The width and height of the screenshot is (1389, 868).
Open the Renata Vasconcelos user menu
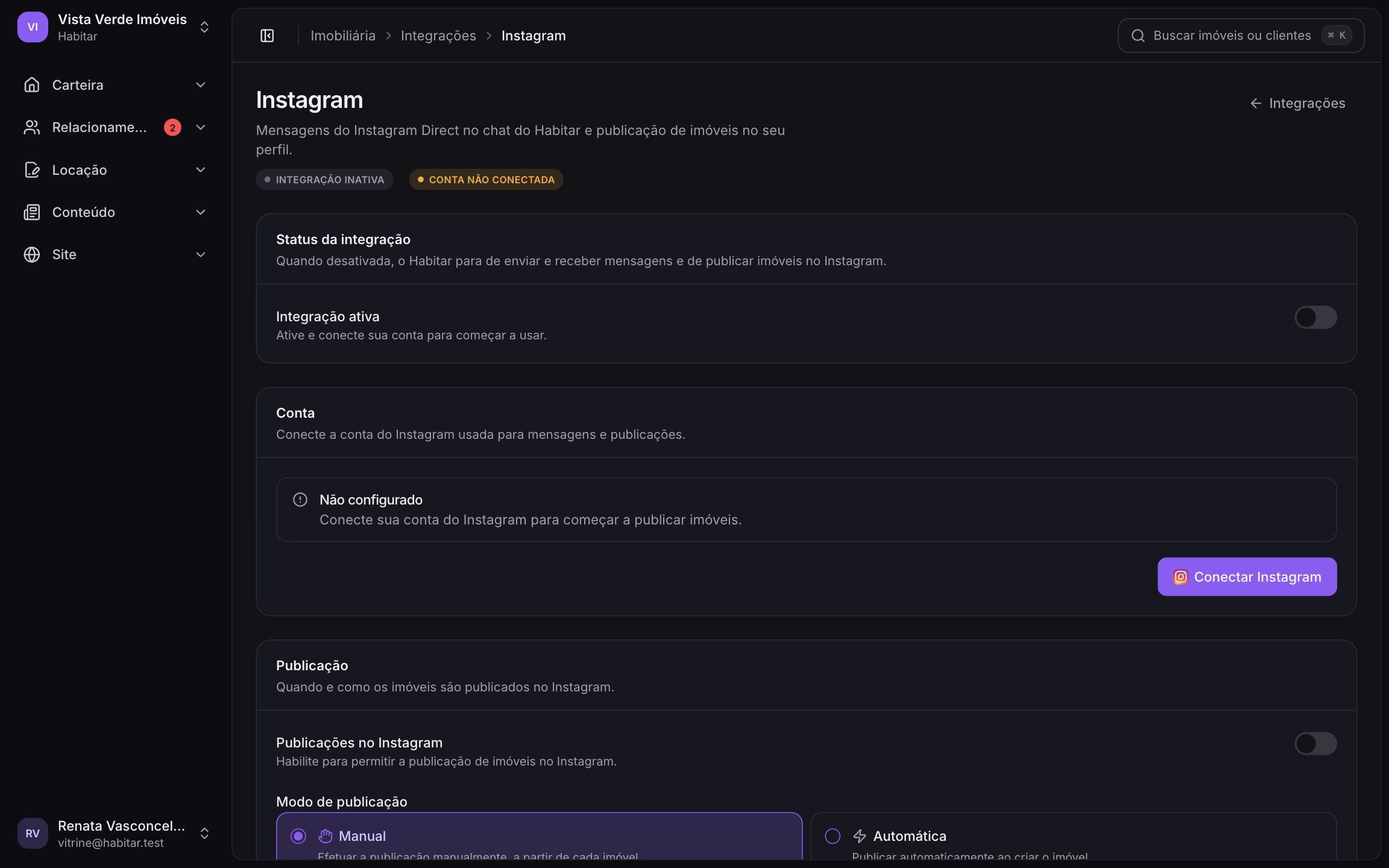[115, 833]
